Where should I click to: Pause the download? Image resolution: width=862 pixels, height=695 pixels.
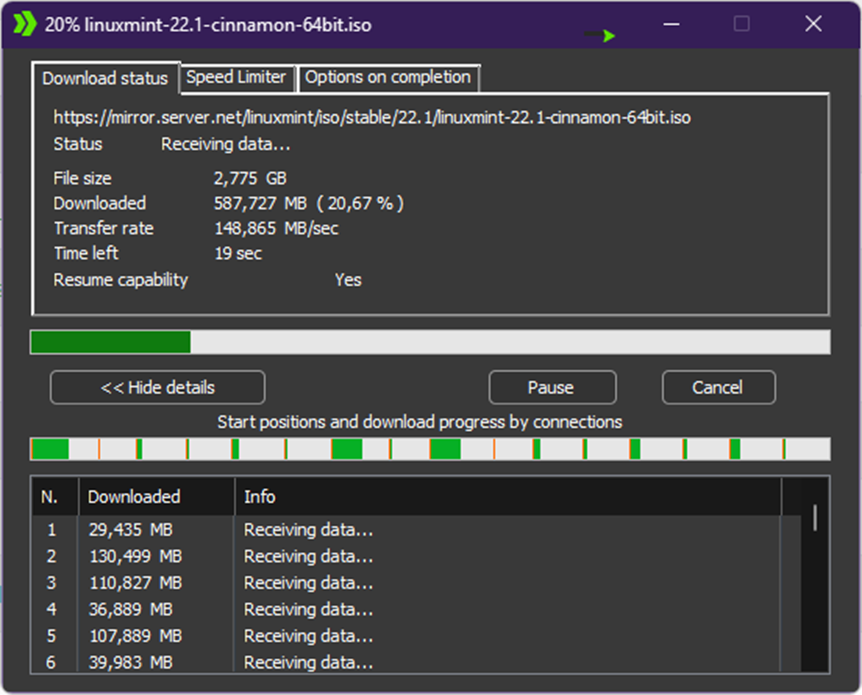(x=551, y=388)
